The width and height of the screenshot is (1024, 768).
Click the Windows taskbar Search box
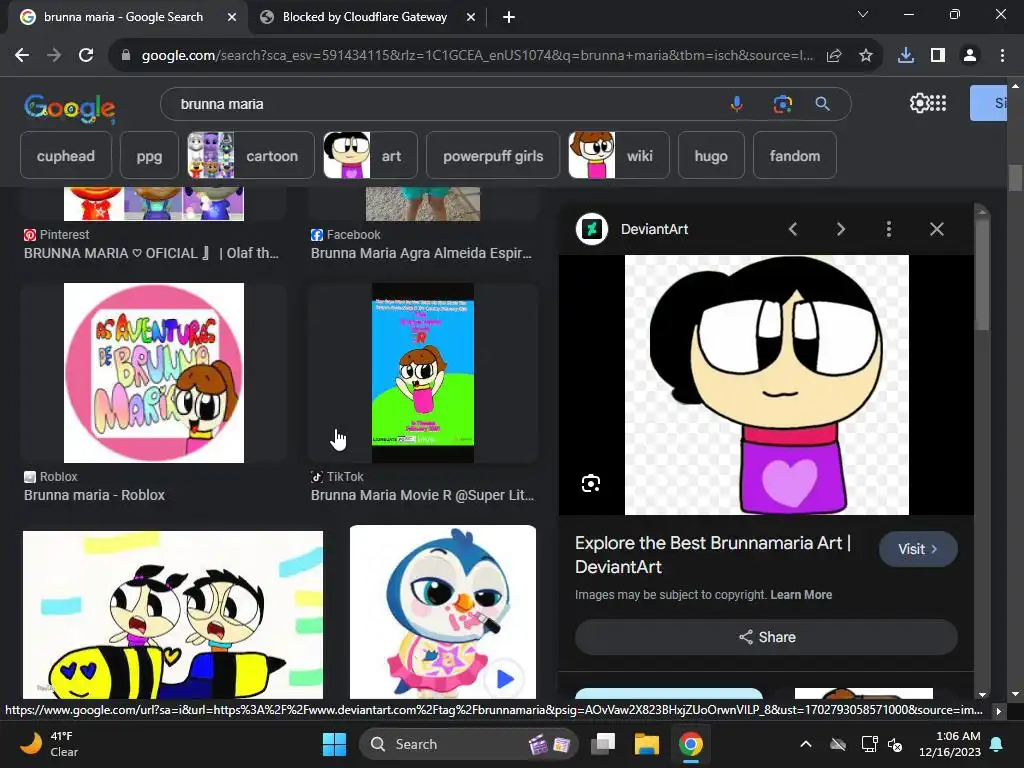tap(469, 744)
